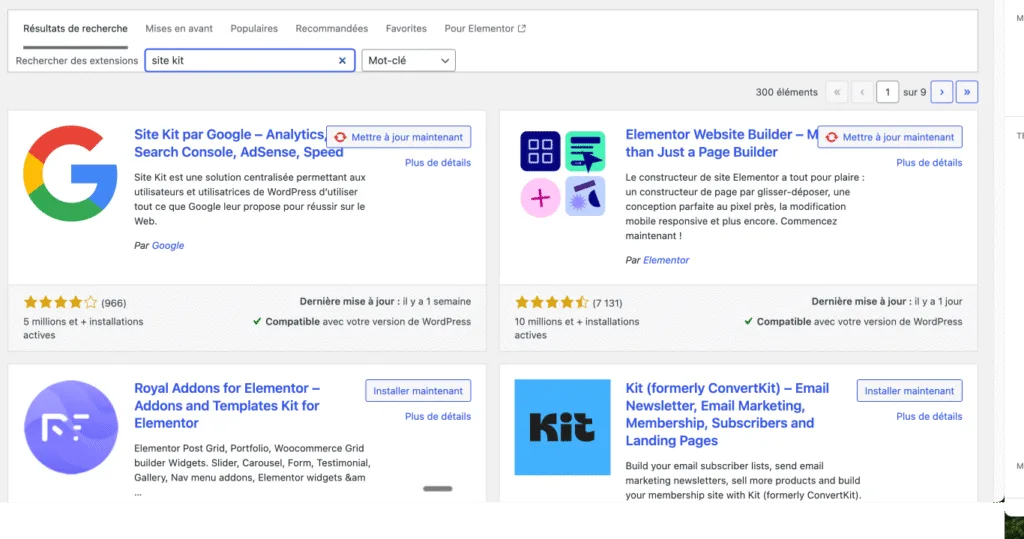
Task: Open the Mises en avant tab
Action: click(x=179, y=29)
